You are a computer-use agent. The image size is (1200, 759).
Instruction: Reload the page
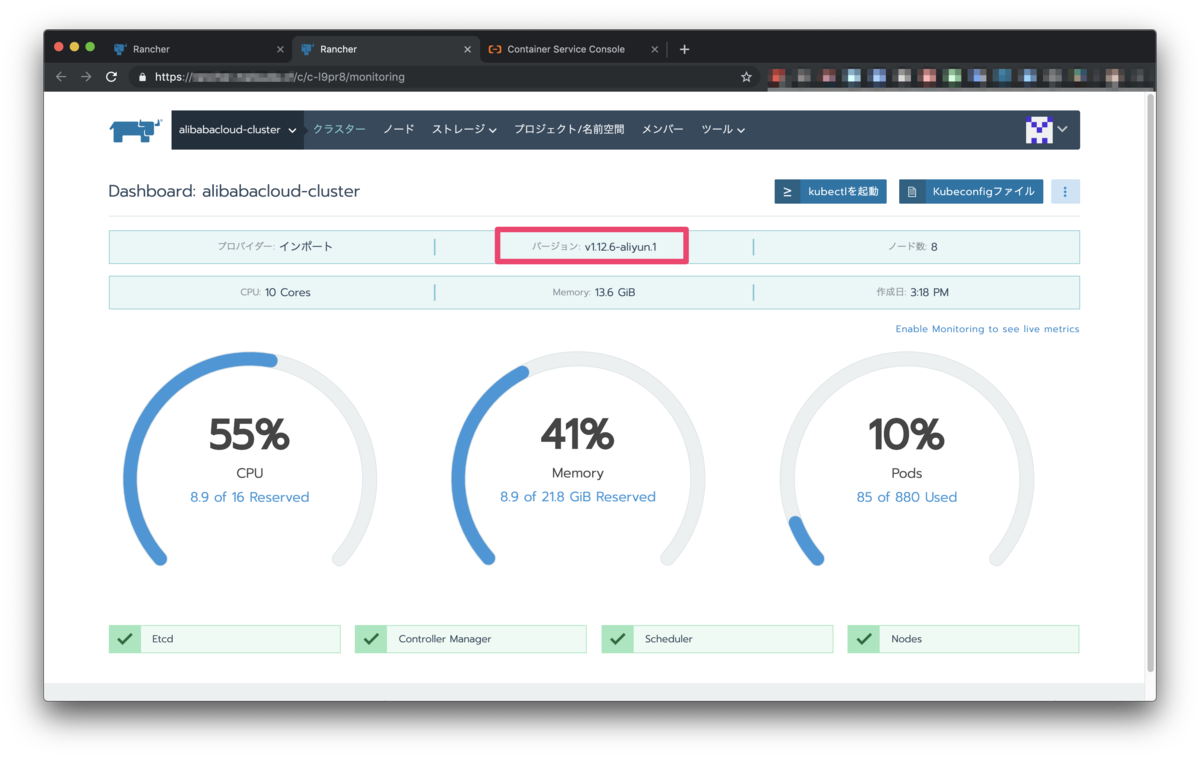click(x=111, y=77)
